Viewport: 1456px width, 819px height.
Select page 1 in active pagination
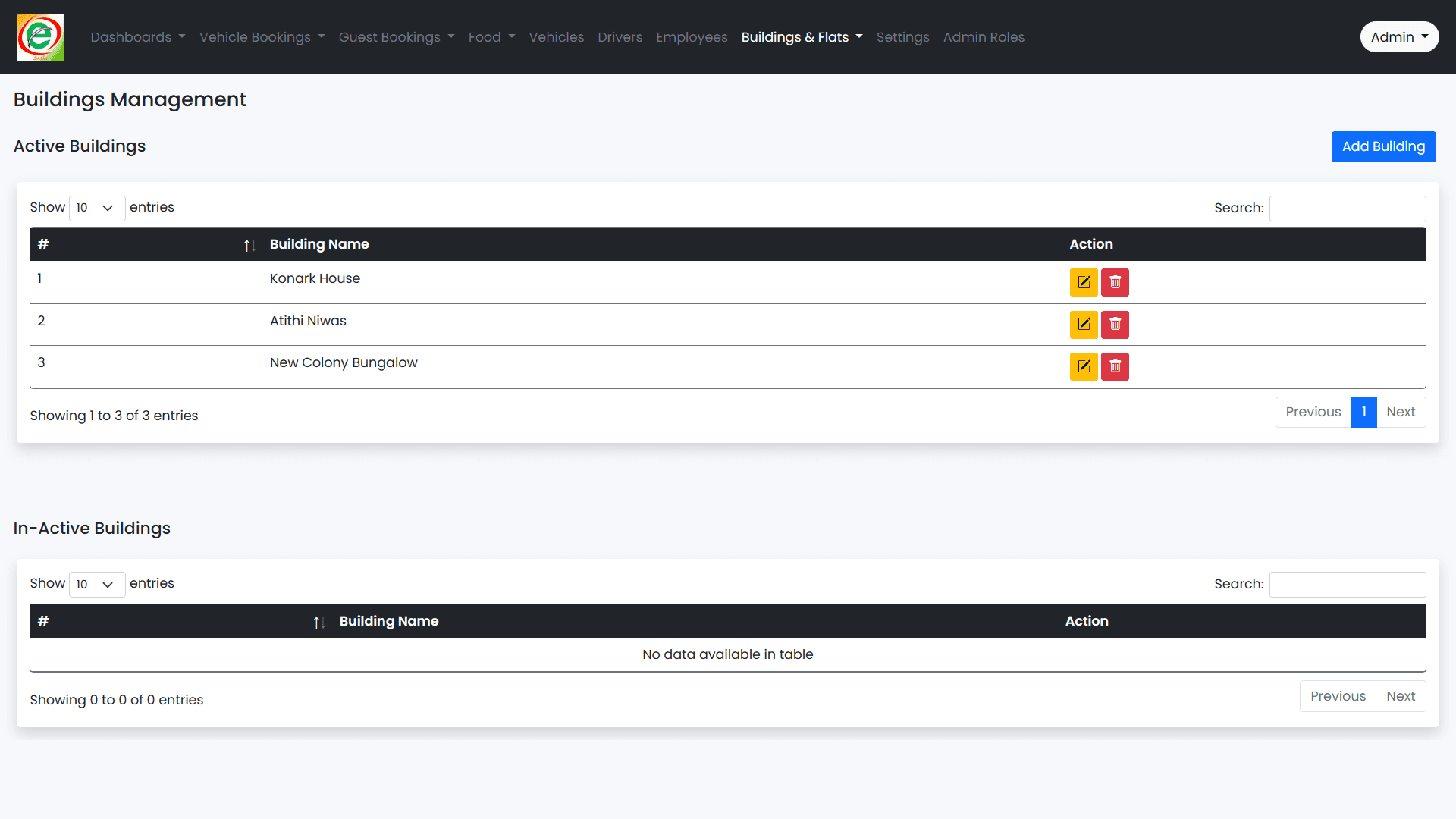pyautogui.click(x=1363, y=412)
